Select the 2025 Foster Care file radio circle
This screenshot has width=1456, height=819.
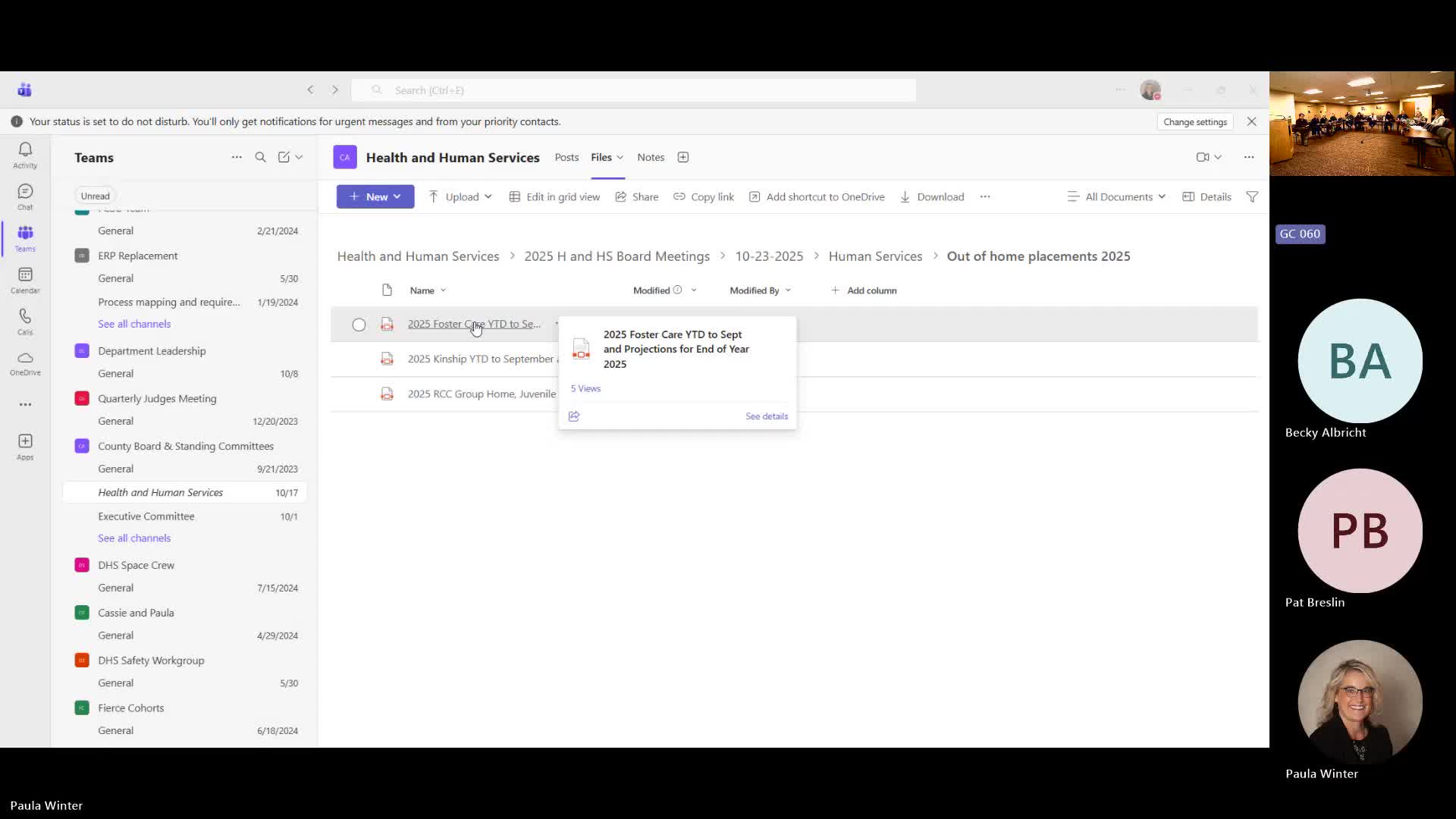pos(359,325)
